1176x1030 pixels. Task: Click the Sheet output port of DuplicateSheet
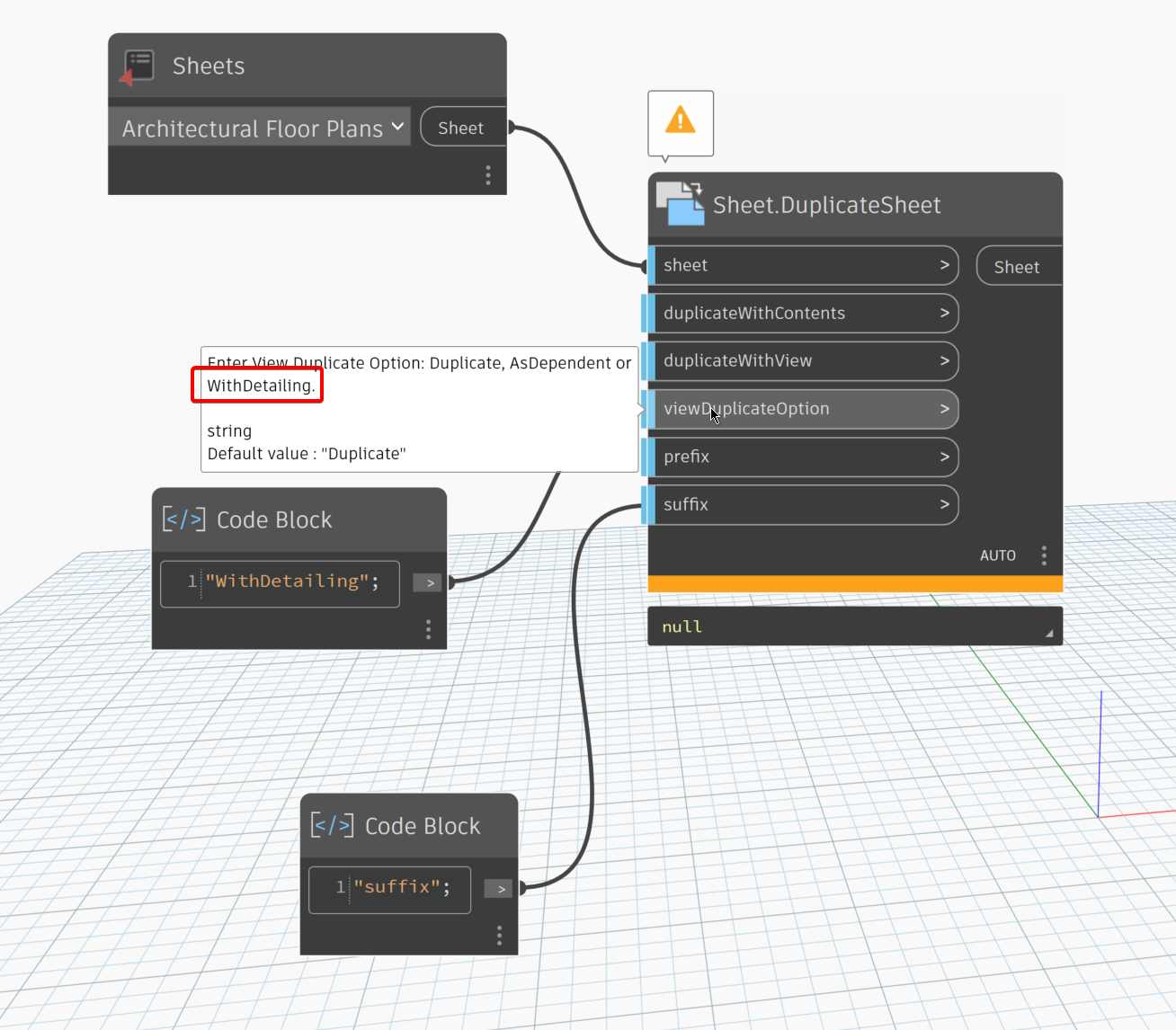[1020, 266]
